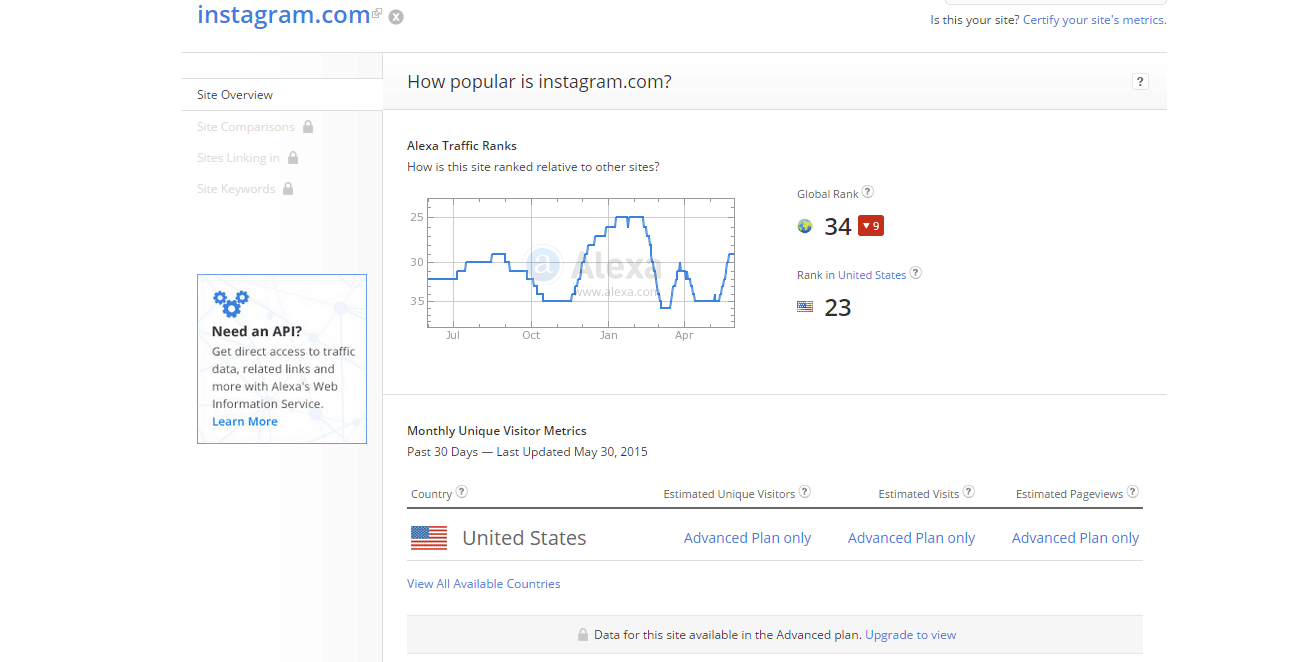This screenshot has width=1298, height=662.
Task: Click lock icon in Advanced plan notice
Action: pyautogui.click(x=582, y=635)
